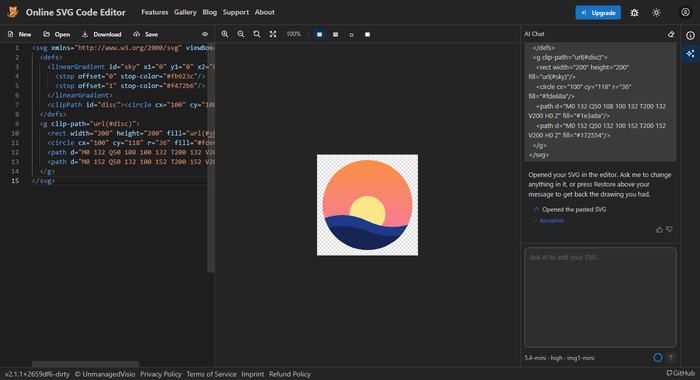Click line number 15 in the gutter
Image resolution: width=700 pixels, height=380 pixels.
pos(15,181)
